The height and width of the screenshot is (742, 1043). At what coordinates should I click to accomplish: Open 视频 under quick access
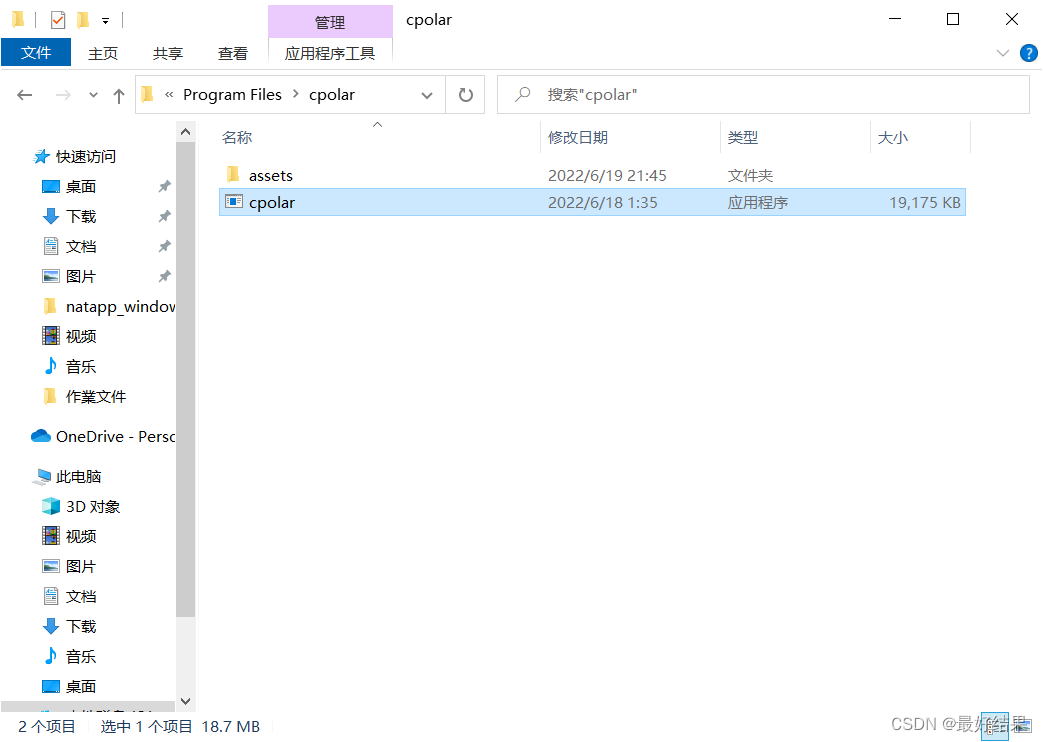pos(80,337)
